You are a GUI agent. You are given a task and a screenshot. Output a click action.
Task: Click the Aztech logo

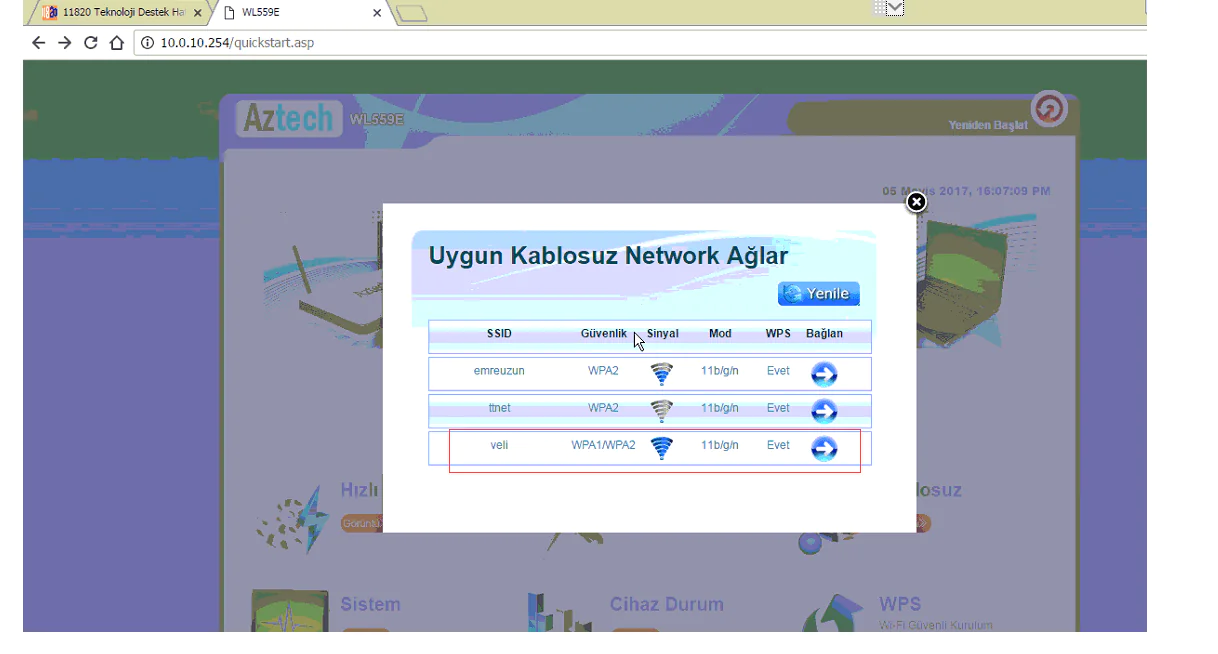point(290,118)
